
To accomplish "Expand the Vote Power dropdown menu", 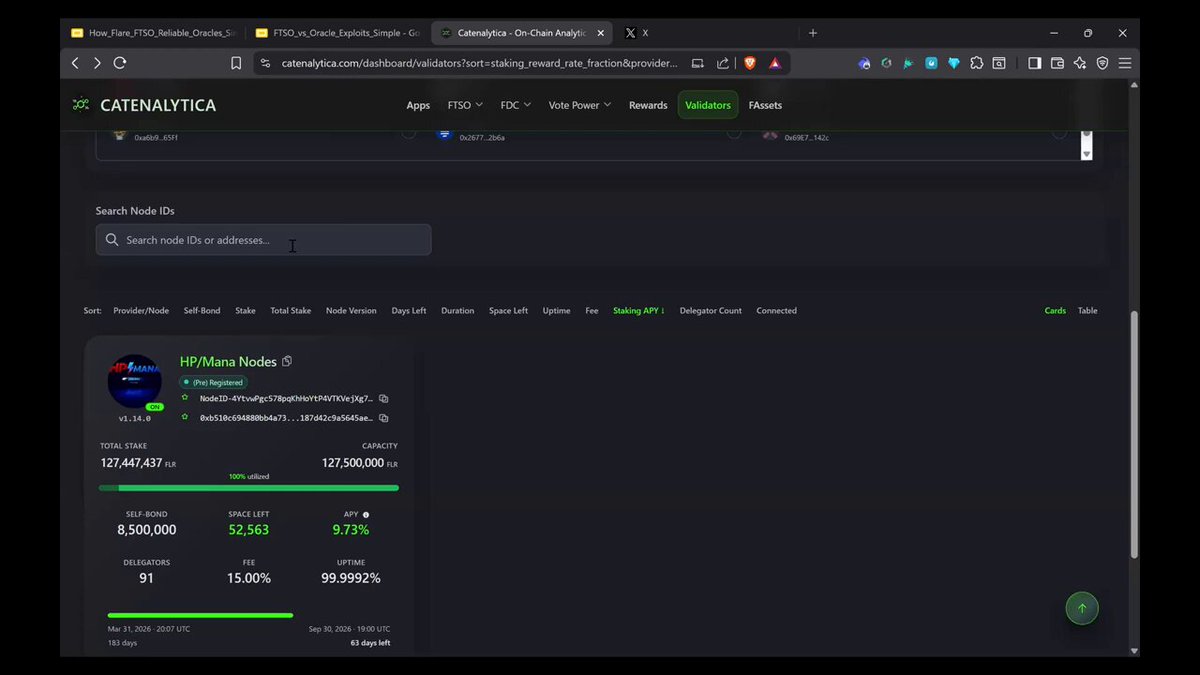I will [x=579, y=105].
